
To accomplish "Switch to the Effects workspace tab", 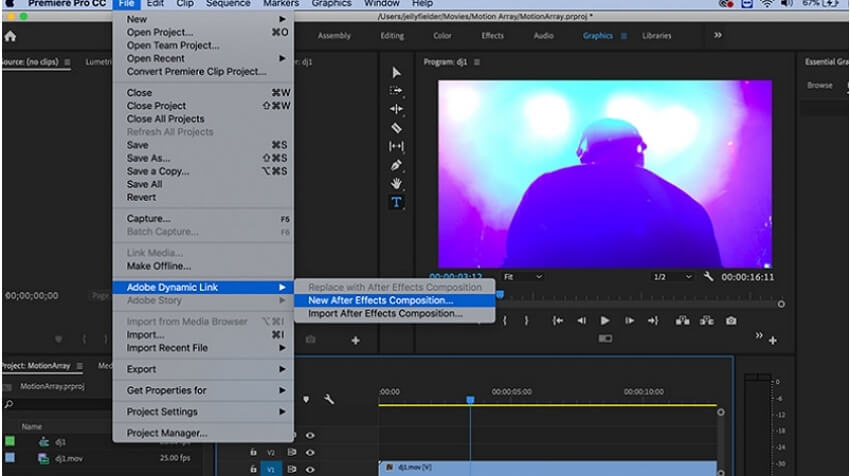I will [493, 36].
